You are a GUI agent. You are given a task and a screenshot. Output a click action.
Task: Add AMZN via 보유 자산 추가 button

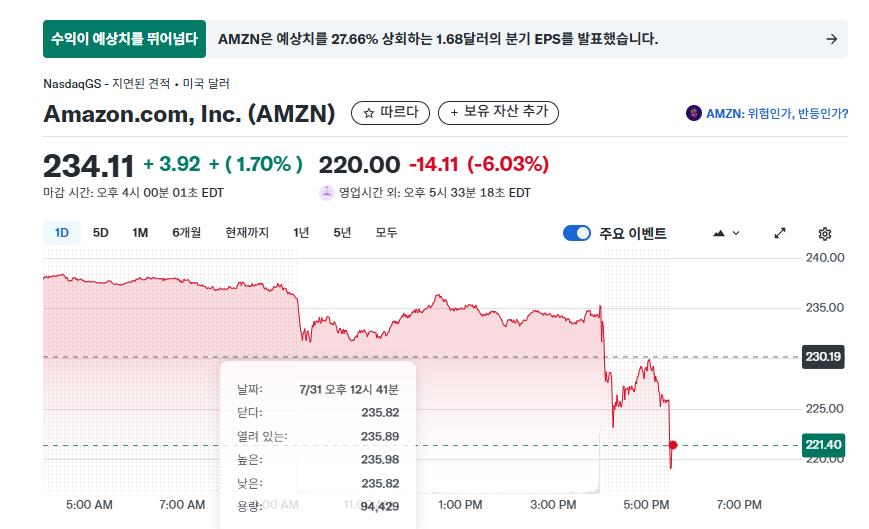click(x=498, y=112)
